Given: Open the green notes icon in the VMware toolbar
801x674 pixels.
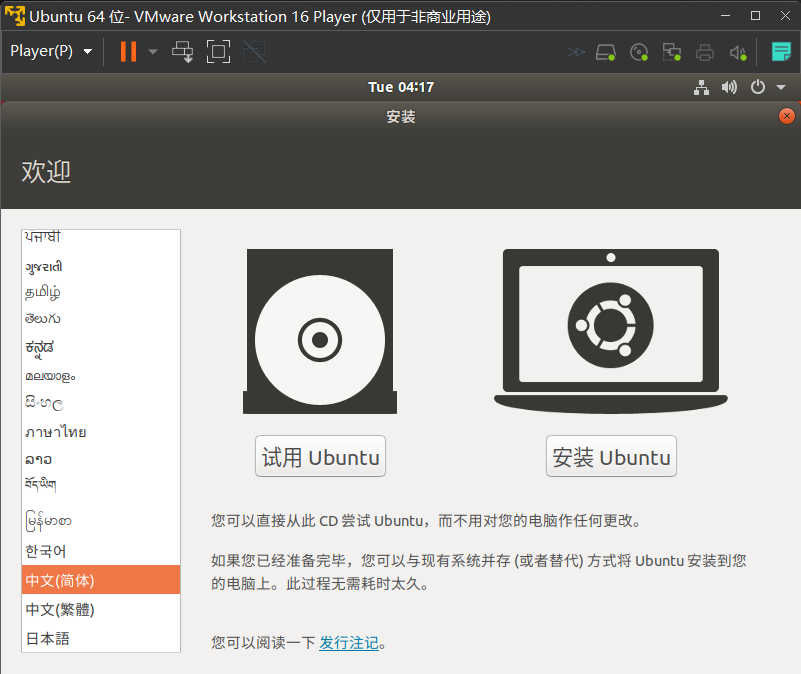Looking at the screenshot, I should click(781, 52).
